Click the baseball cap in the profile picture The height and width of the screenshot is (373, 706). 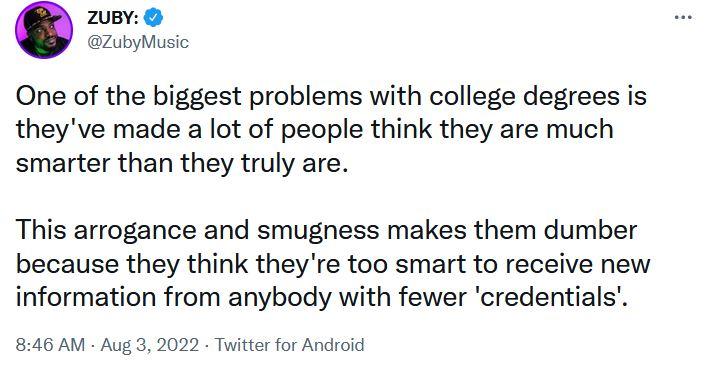tap(42, 17)
